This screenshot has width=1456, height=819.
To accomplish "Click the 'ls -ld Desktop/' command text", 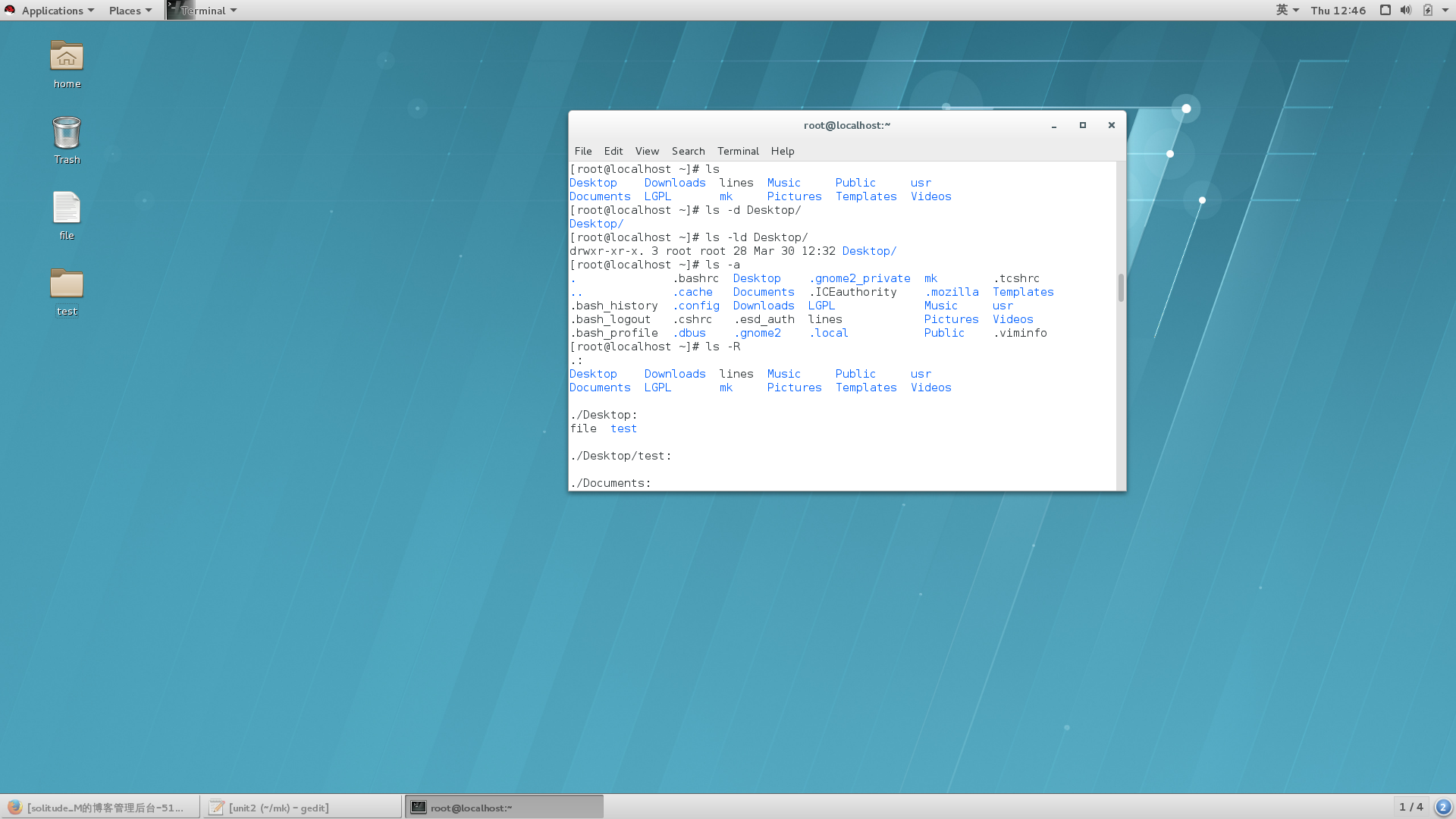I will click(x=757, y=237).
